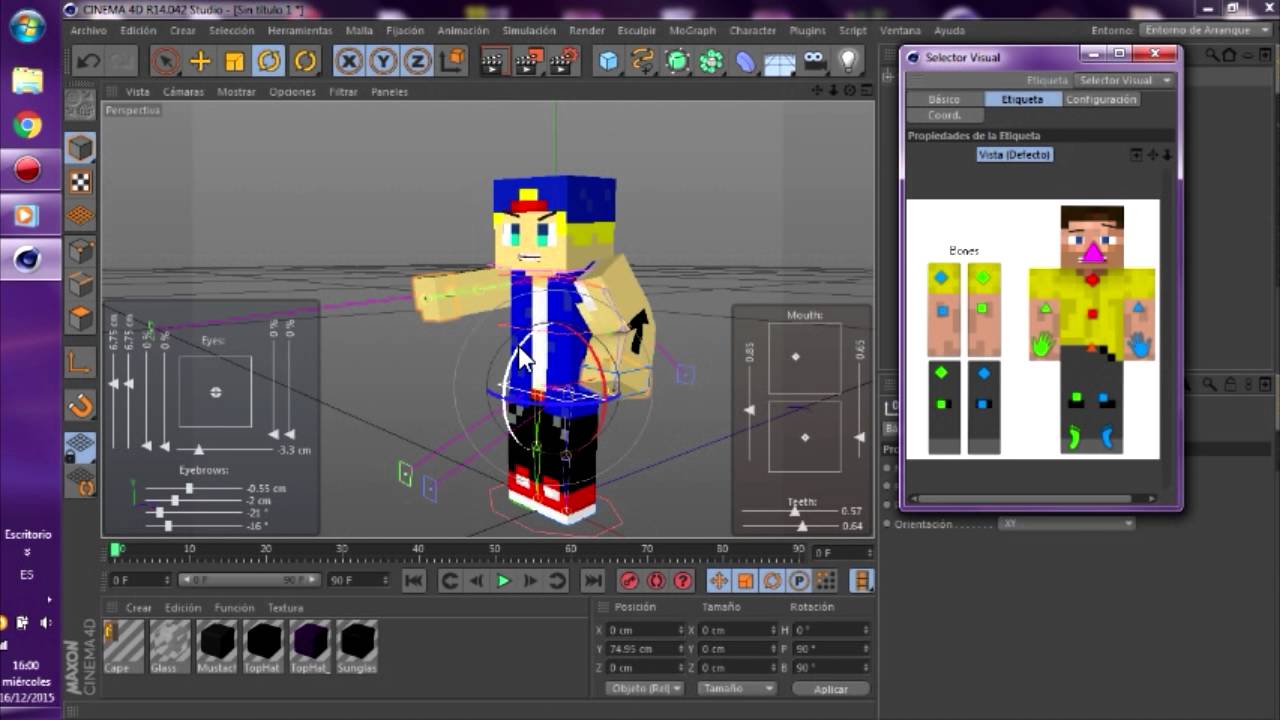This screenshot has width=1280, height=720.
Task: Add a camera object
Action: pos(815,62)
